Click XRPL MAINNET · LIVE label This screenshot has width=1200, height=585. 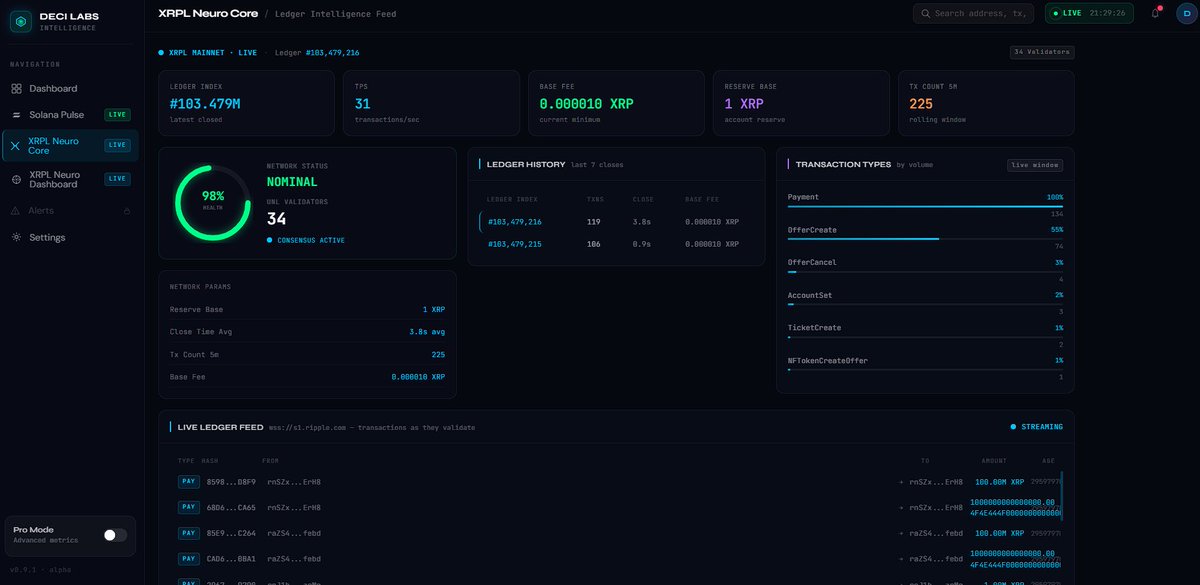[x=212, y=52]
